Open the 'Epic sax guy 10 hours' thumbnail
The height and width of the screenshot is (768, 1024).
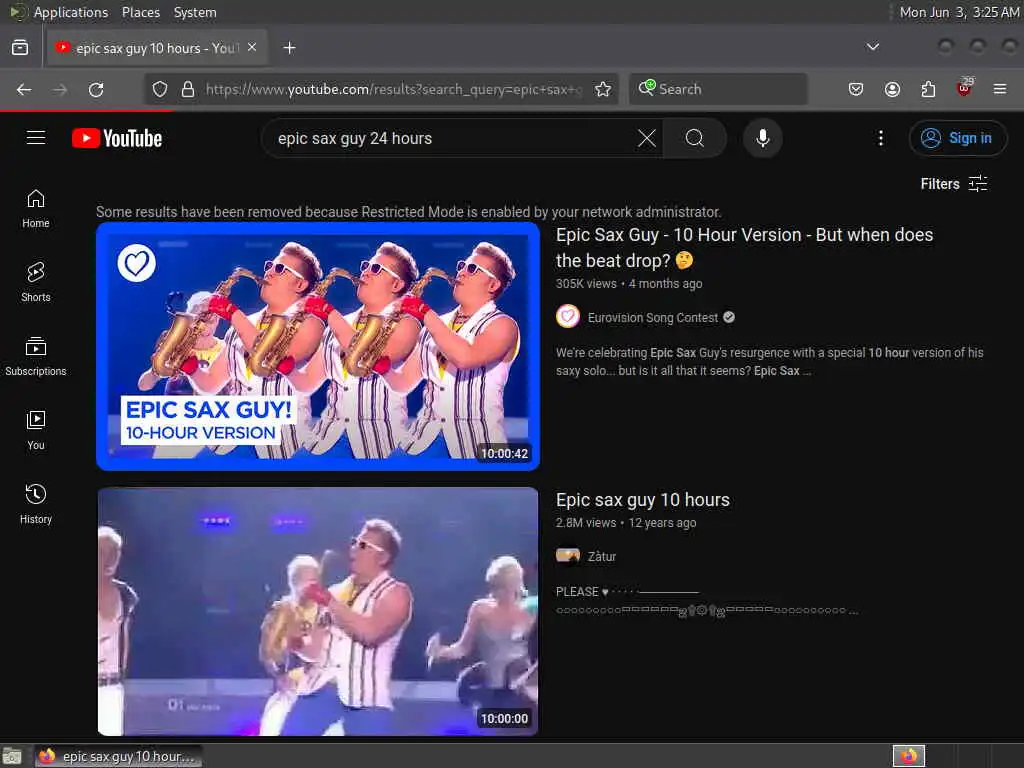(x=318, y=611)
